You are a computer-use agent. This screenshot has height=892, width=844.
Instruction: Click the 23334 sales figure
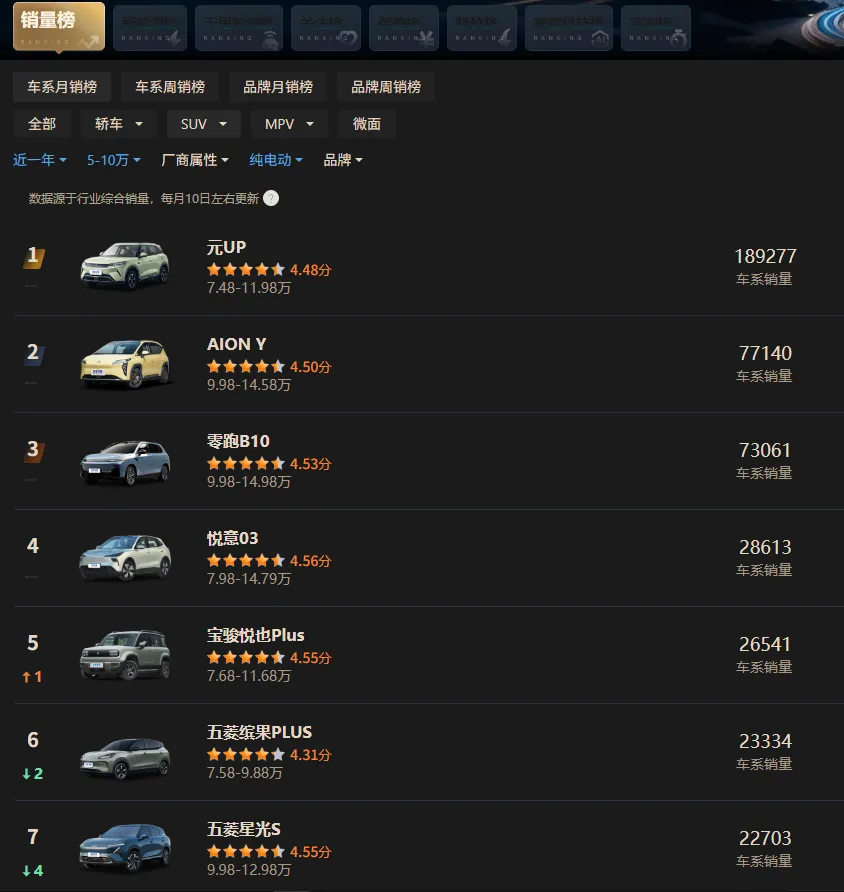click(x=765, y=741)
